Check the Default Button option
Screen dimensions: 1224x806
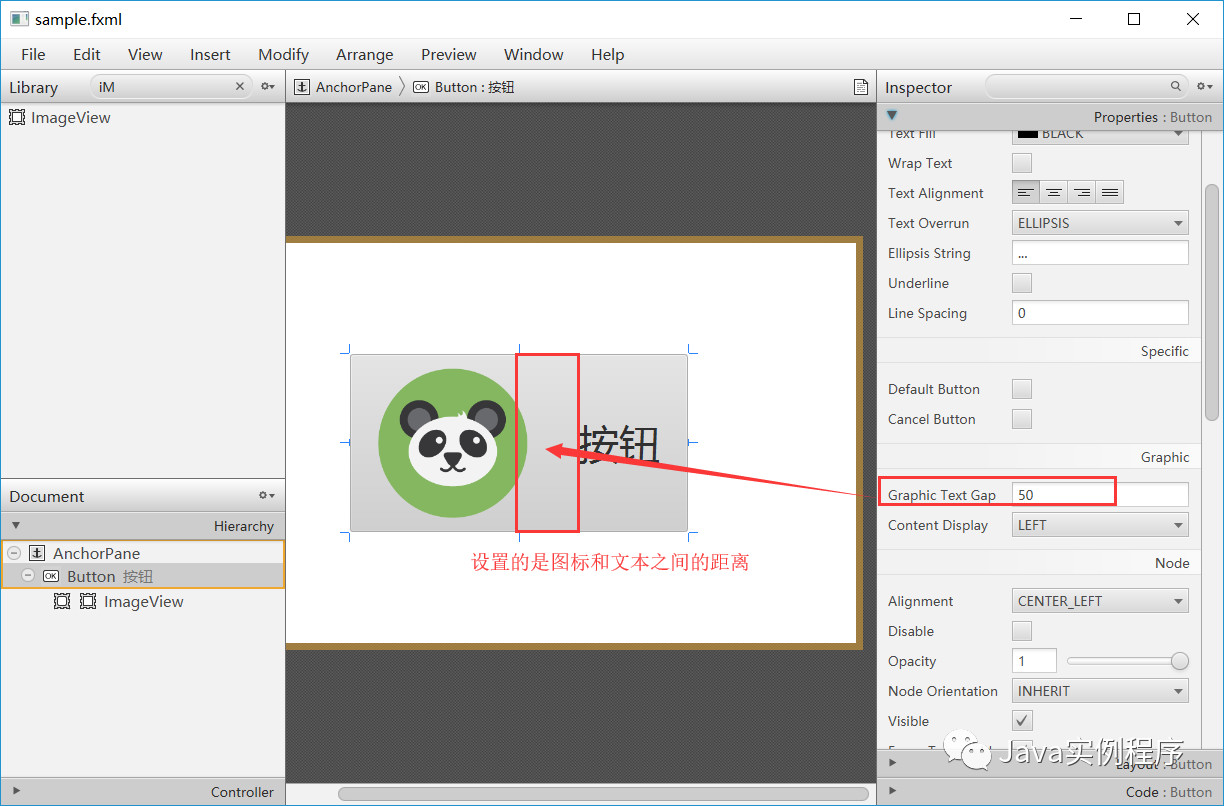1021,388
